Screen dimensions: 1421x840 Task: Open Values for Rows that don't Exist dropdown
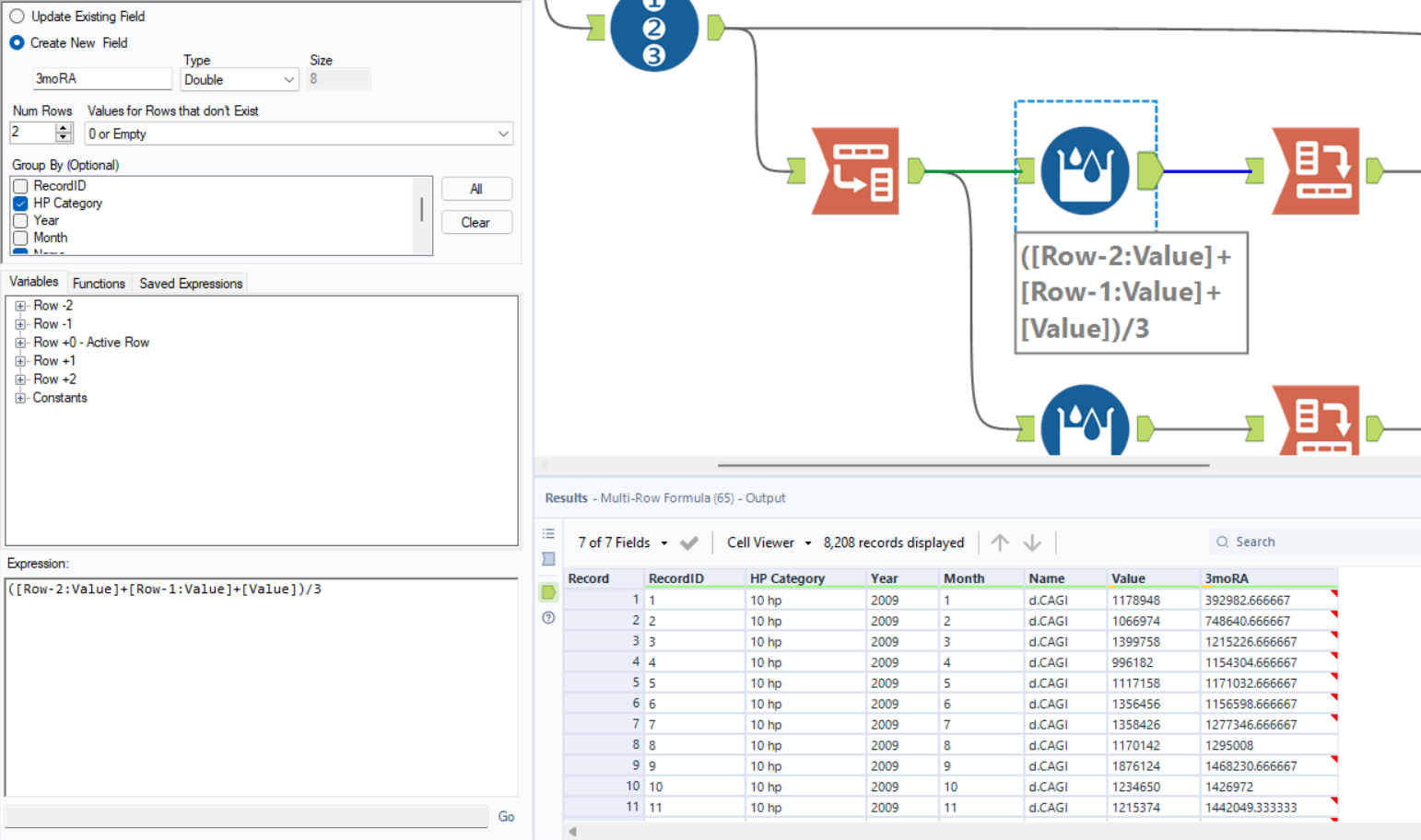pos(299,134)
